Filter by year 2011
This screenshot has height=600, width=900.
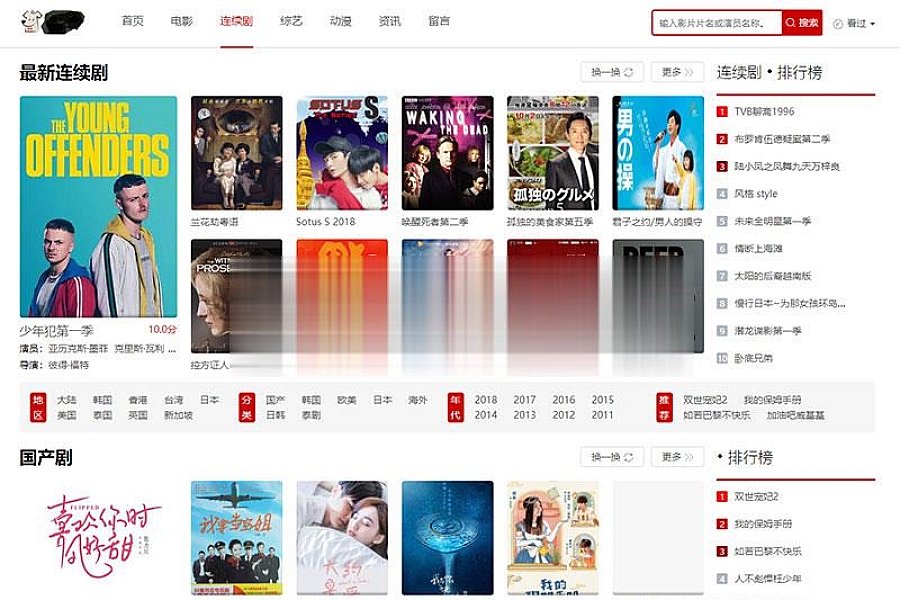tap(603, 415)
